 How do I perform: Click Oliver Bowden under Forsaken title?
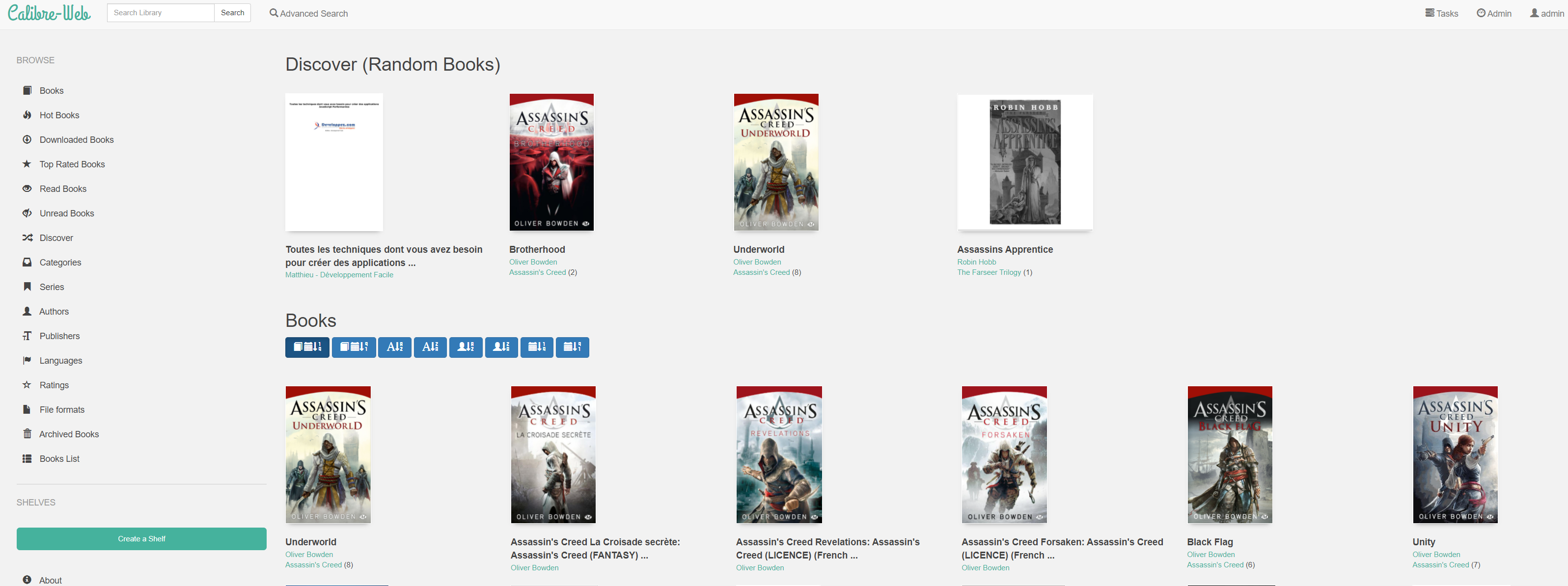[986, 568]
